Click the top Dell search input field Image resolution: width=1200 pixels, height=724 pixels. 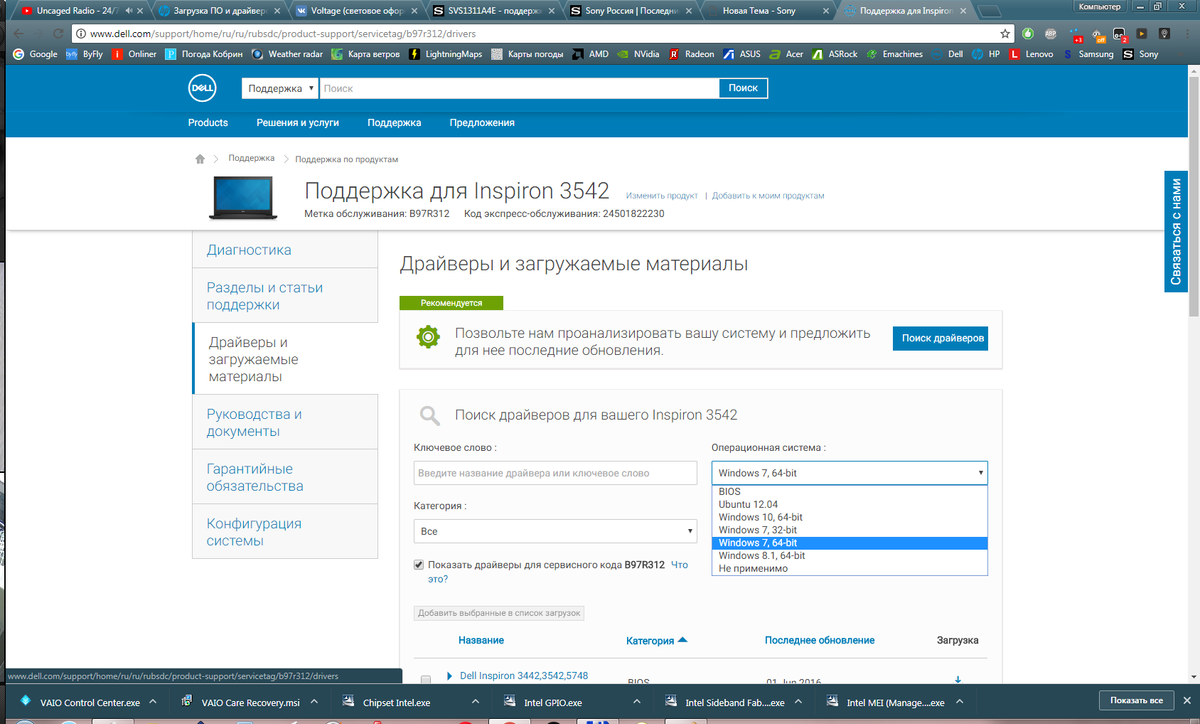coord(519,88)
